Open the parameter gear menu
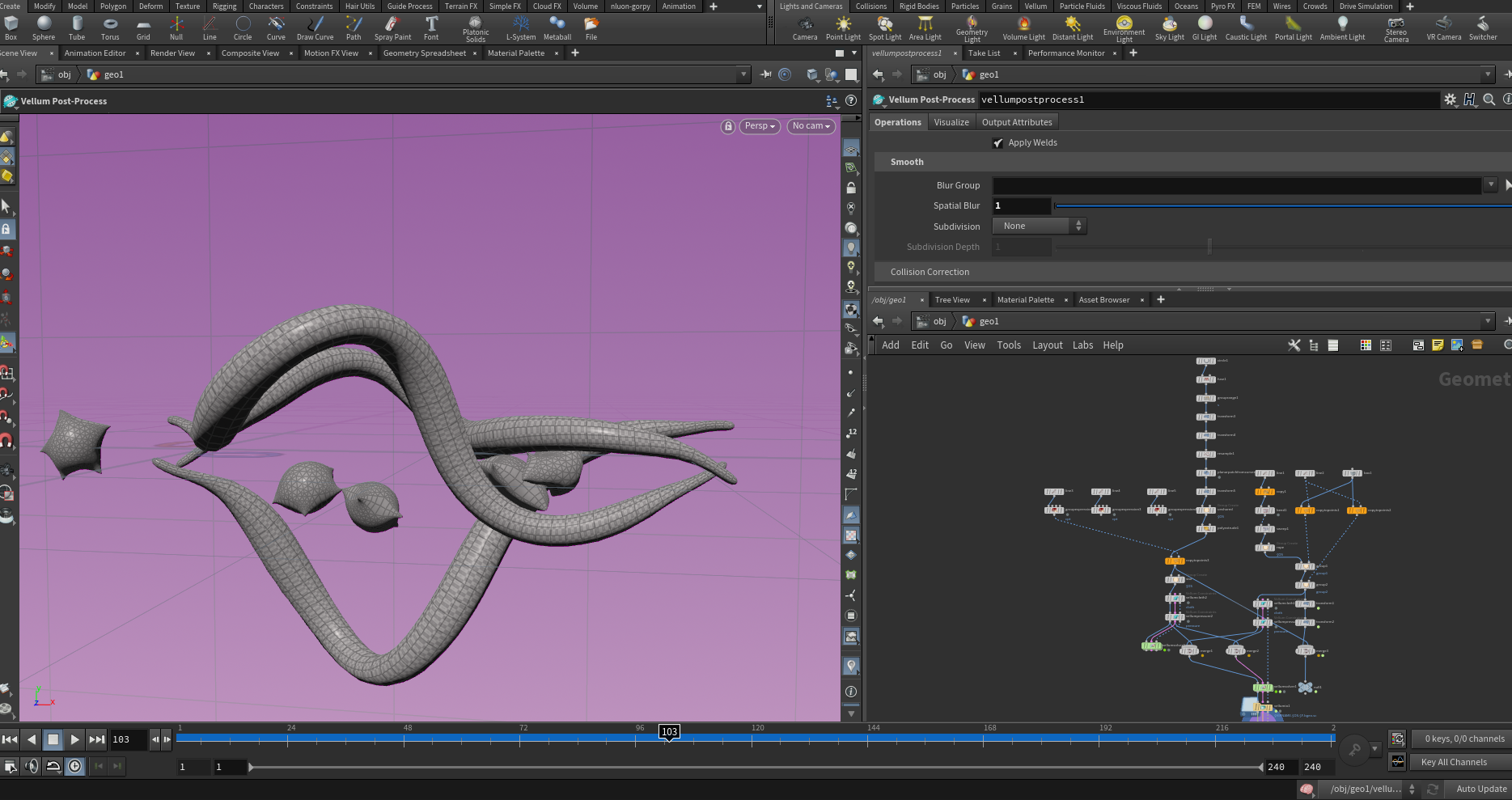The width and height of the screenshot is (1512, 800). point(1451,99)
